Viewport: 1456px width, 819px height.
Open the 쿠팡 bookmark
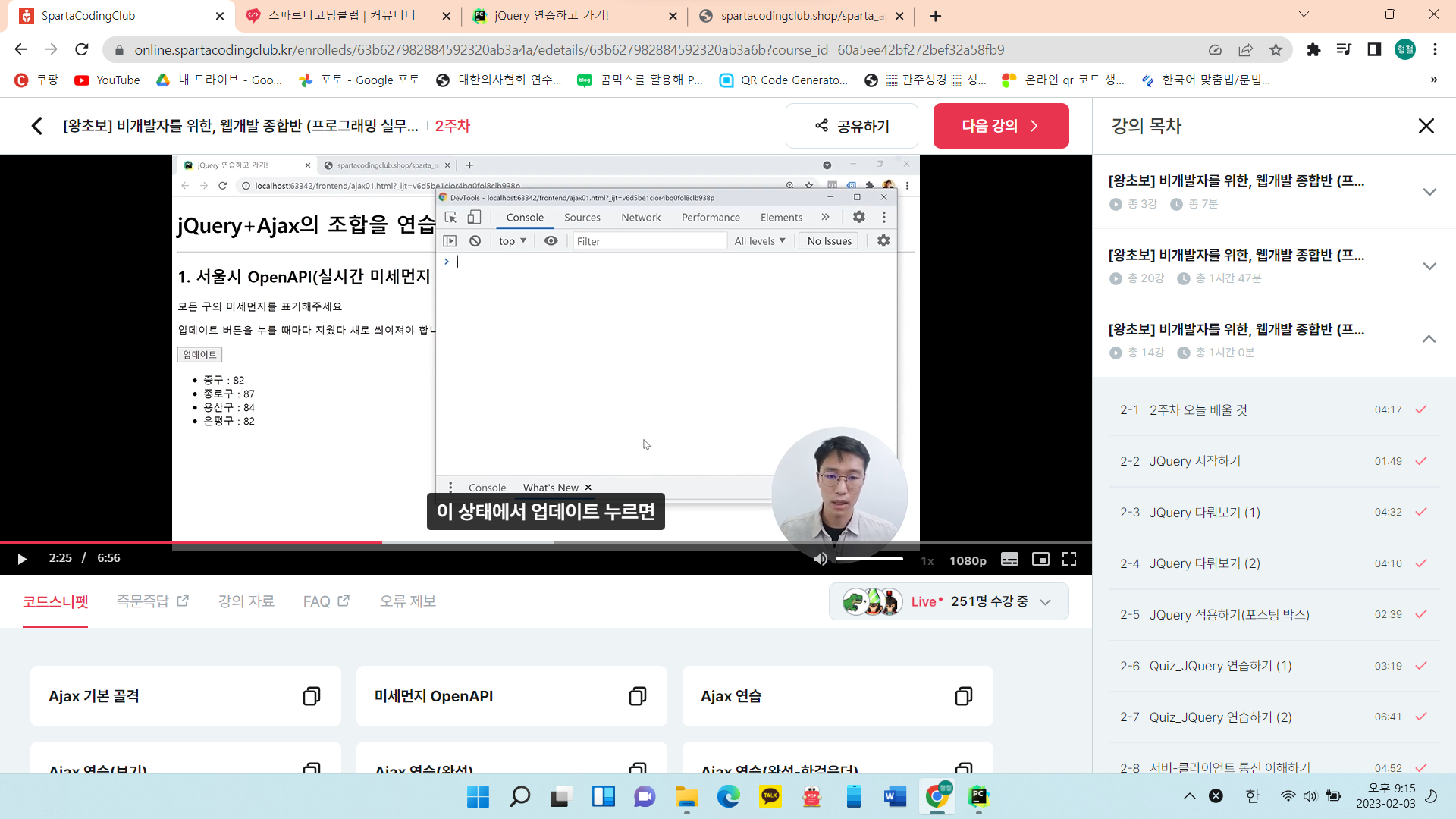[36, 80]
